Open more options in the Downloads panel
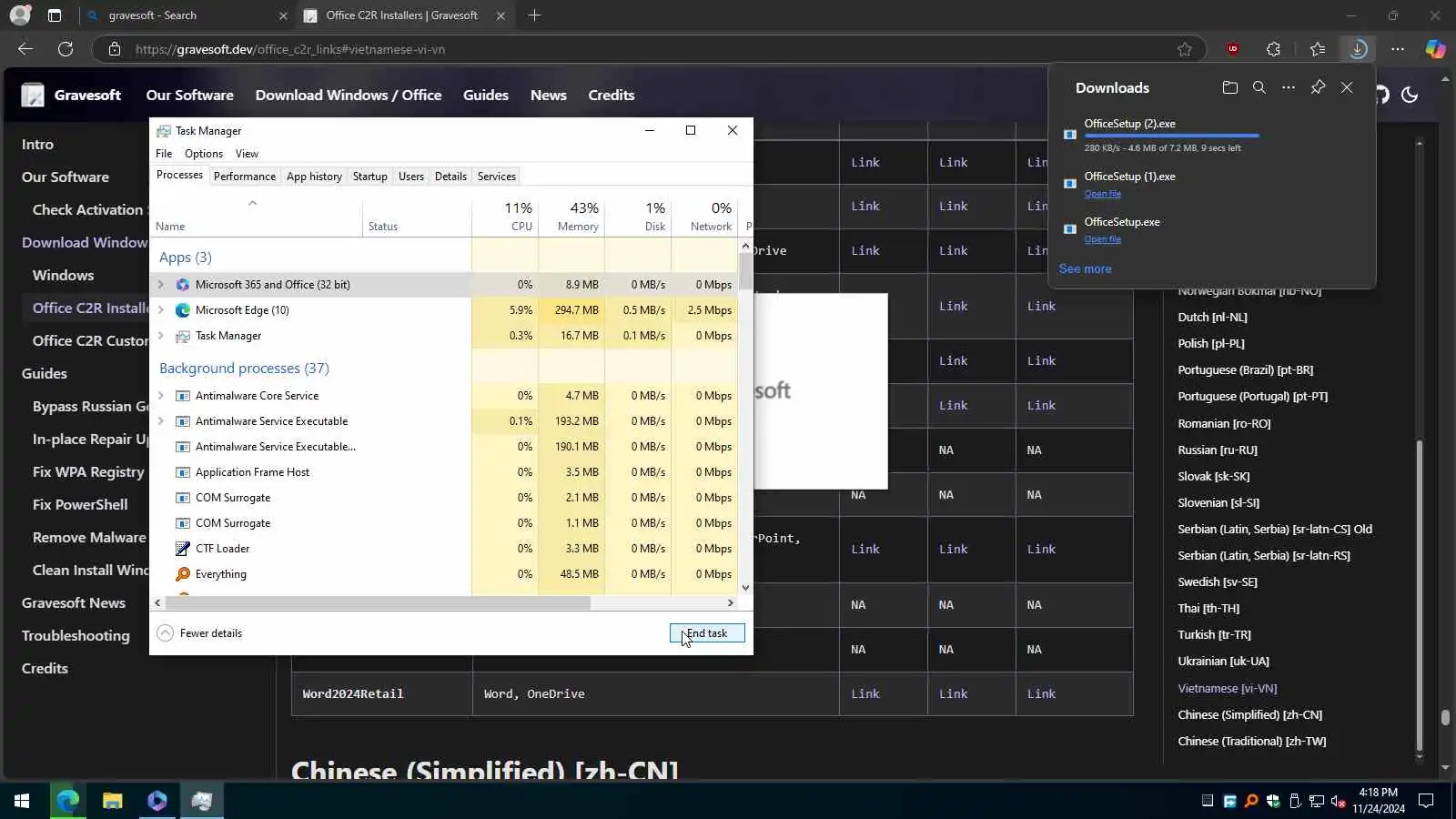The width and height of the screenshot is (1456, 819). tap(1289, 87)
